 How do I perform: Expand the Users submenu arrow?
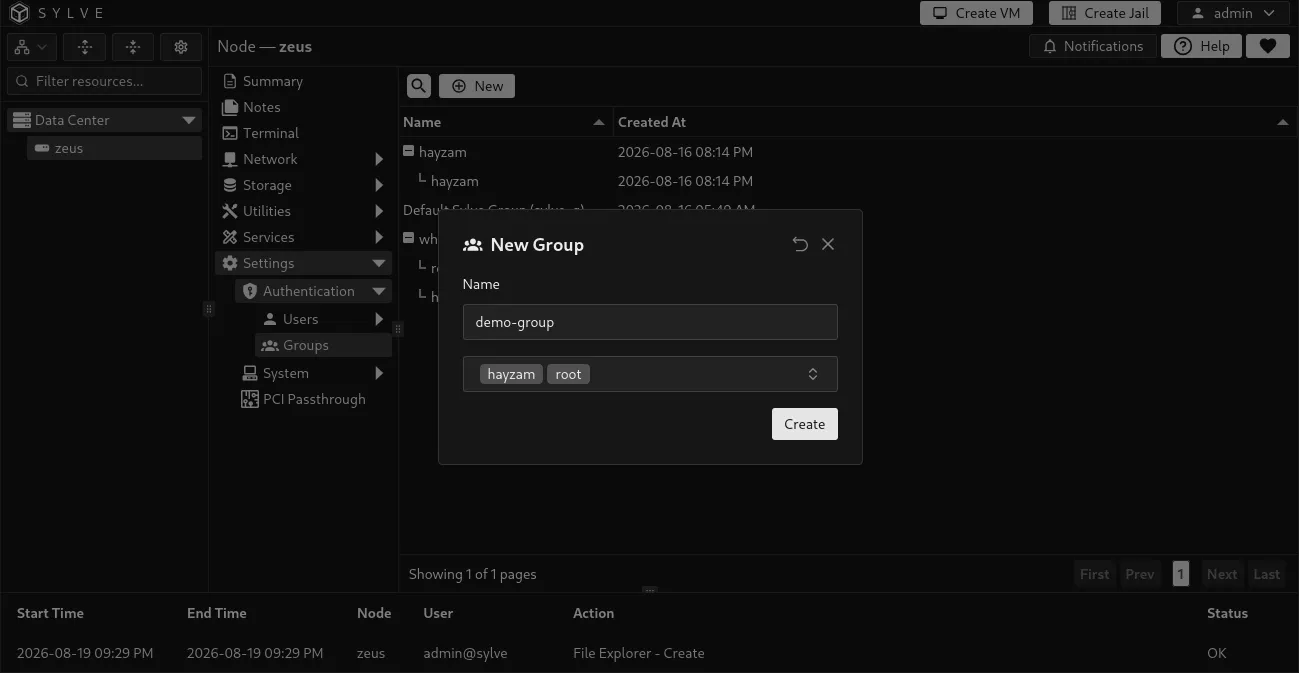[x=379, y=319]
